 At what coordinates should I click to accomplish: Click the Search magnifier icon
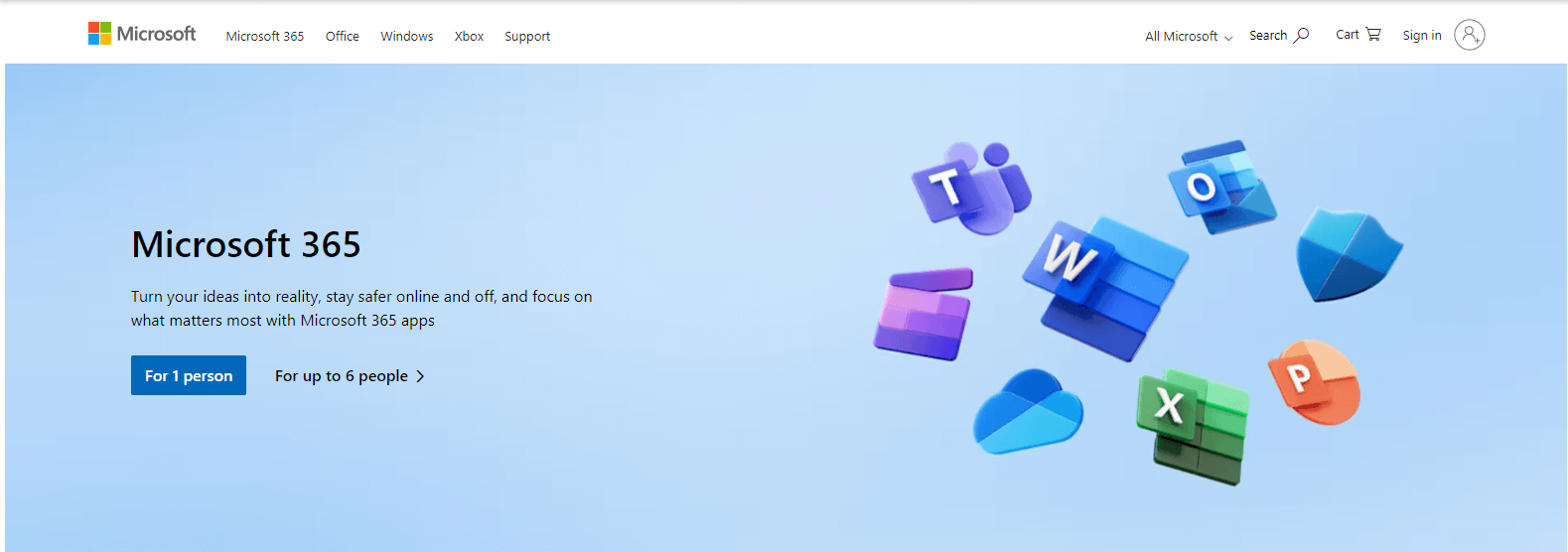click(1301, 35)
